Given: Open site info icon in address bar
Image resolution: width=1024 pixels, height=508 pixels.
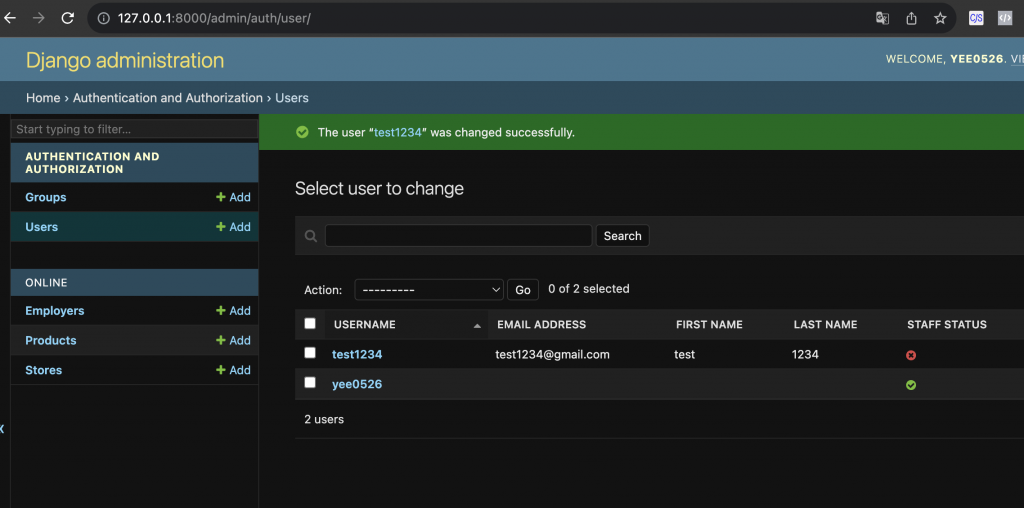Looking at the screenshot, I should 103,18.
